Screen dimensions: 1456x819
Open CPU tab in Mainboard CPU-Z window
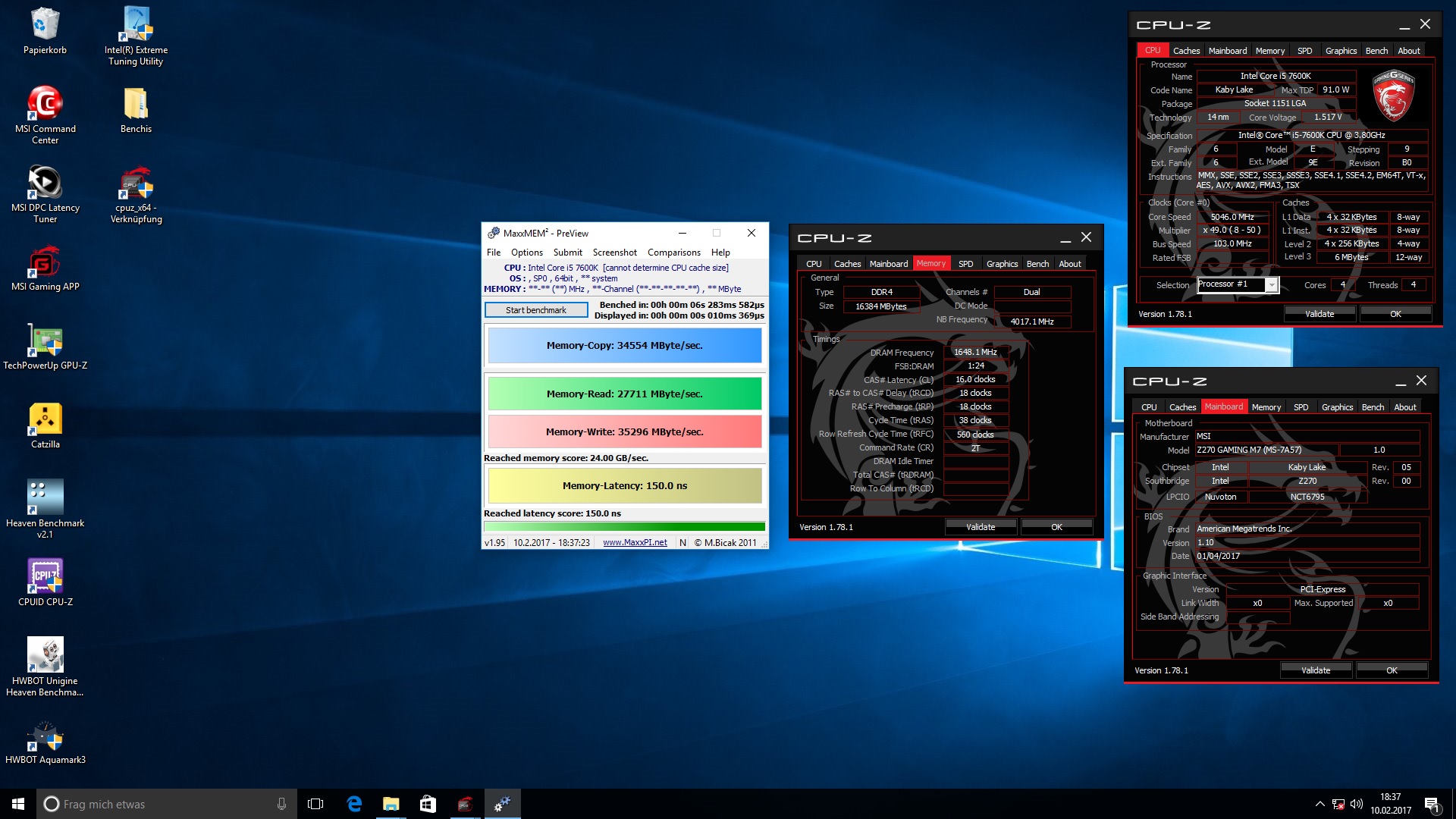tap(1149, 407)
